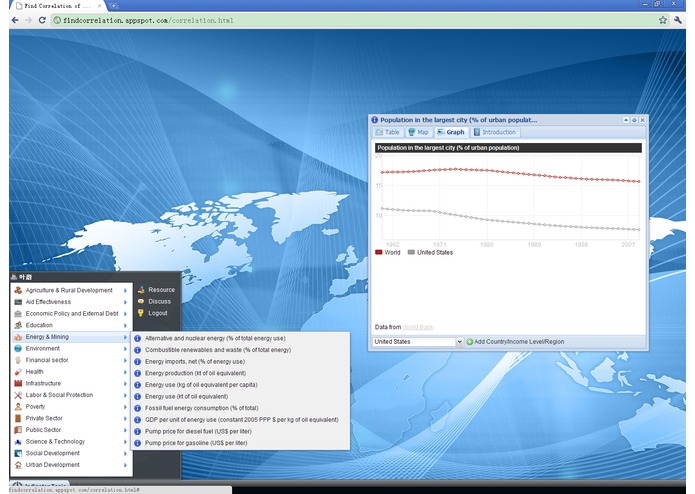
Task: Click the Science & Technology icon
Action: point(18,442)
